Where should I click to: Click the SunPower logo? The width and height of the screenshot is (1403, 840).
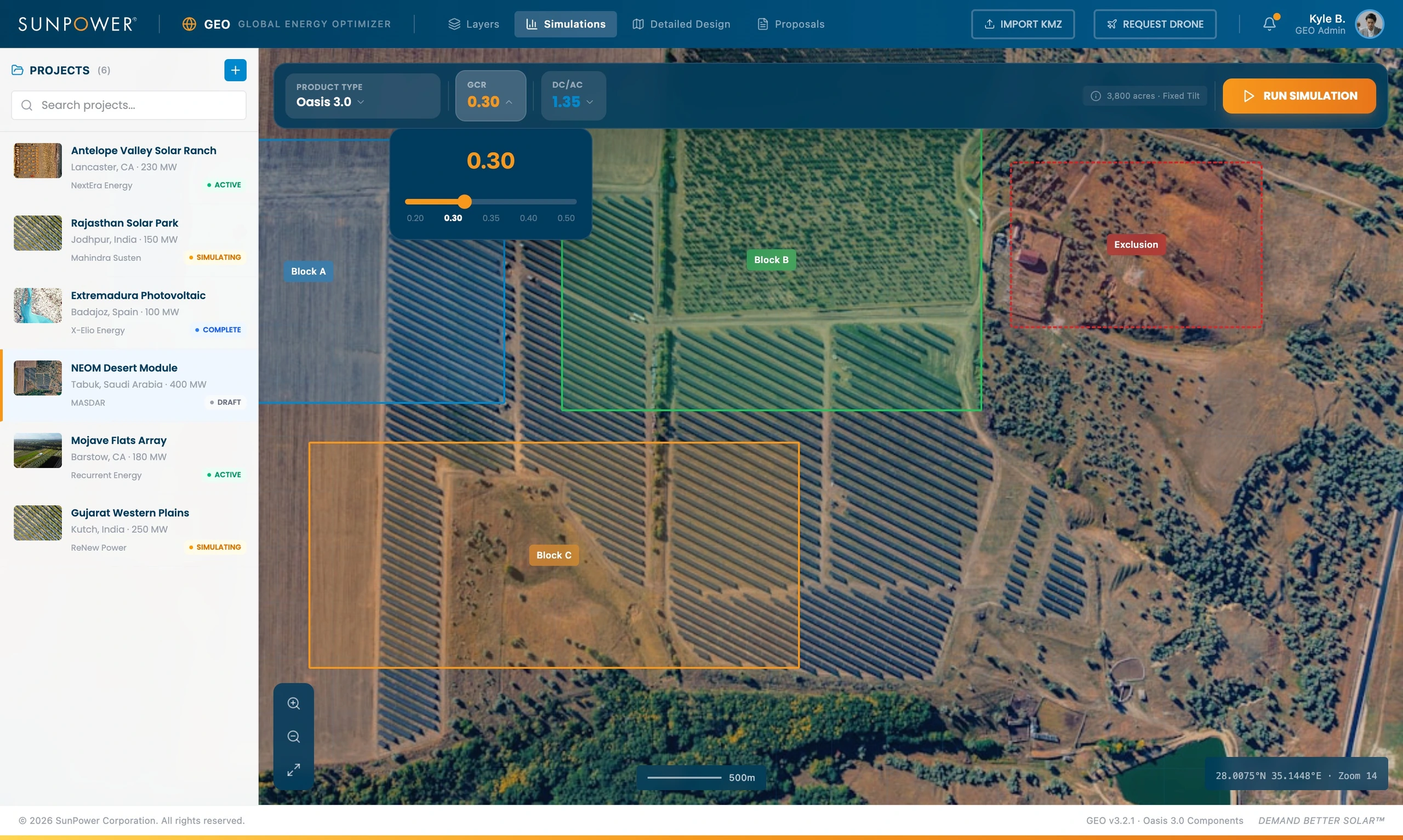(77, 24)
